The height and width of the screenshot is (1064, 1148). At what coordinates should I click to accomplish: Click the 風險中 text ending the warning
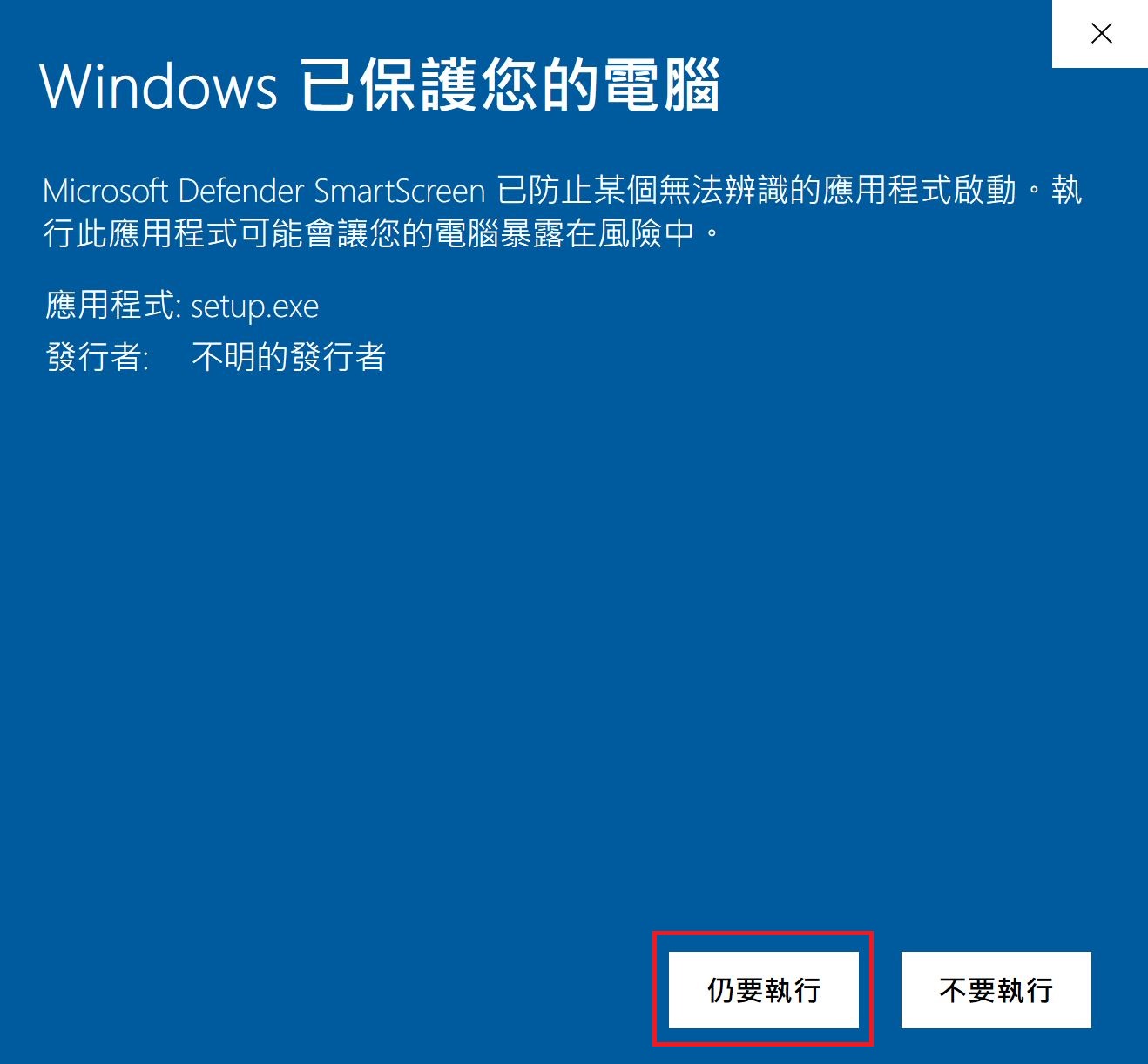(x=646, y=232)
